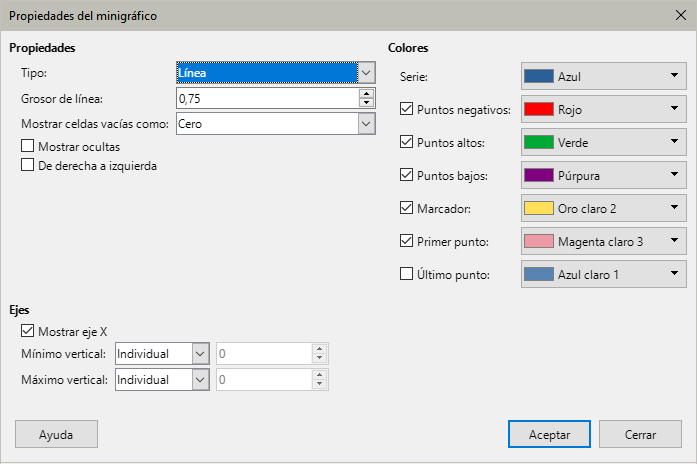Close the Propiedades del minigráfico dialog
697x464 pixels.
tap(679, 17)
